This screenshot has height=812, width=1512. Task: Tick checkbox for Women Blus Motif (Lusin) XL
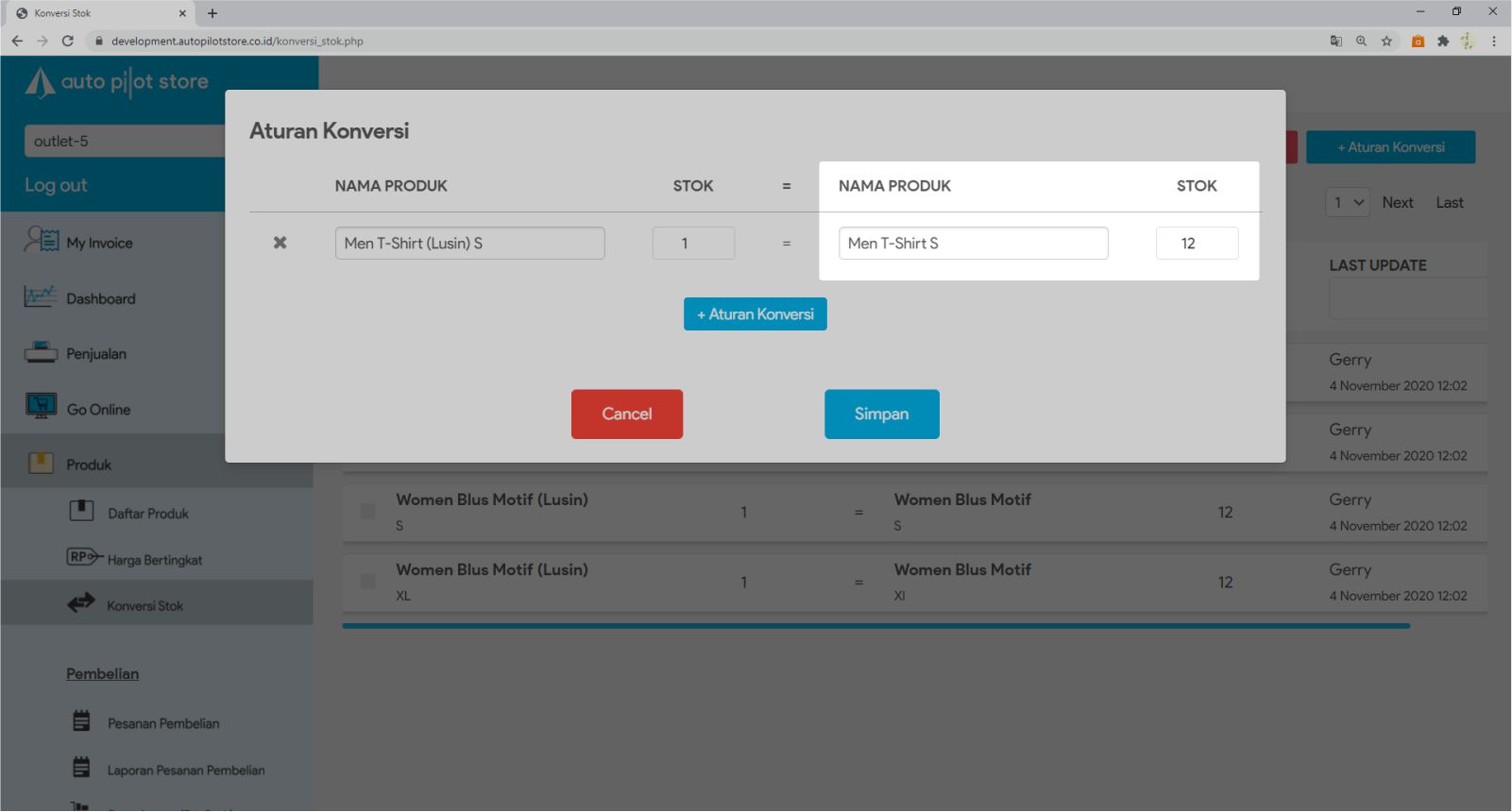[x=367, y=582]
